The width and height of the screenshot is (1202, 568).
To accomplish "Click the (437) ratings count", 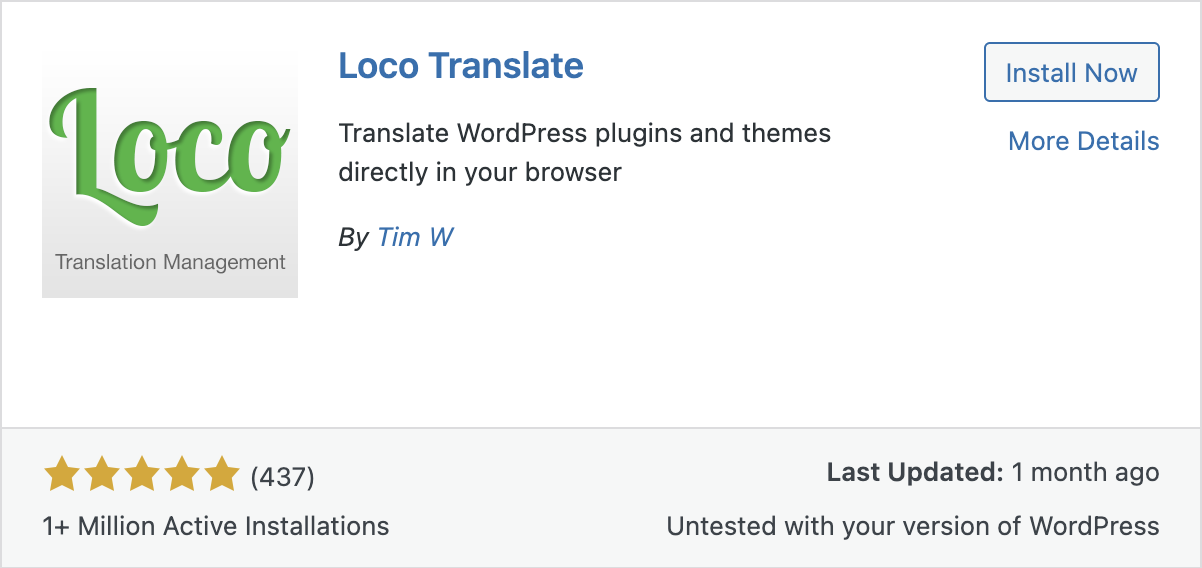I will click(x=282, y=477).
